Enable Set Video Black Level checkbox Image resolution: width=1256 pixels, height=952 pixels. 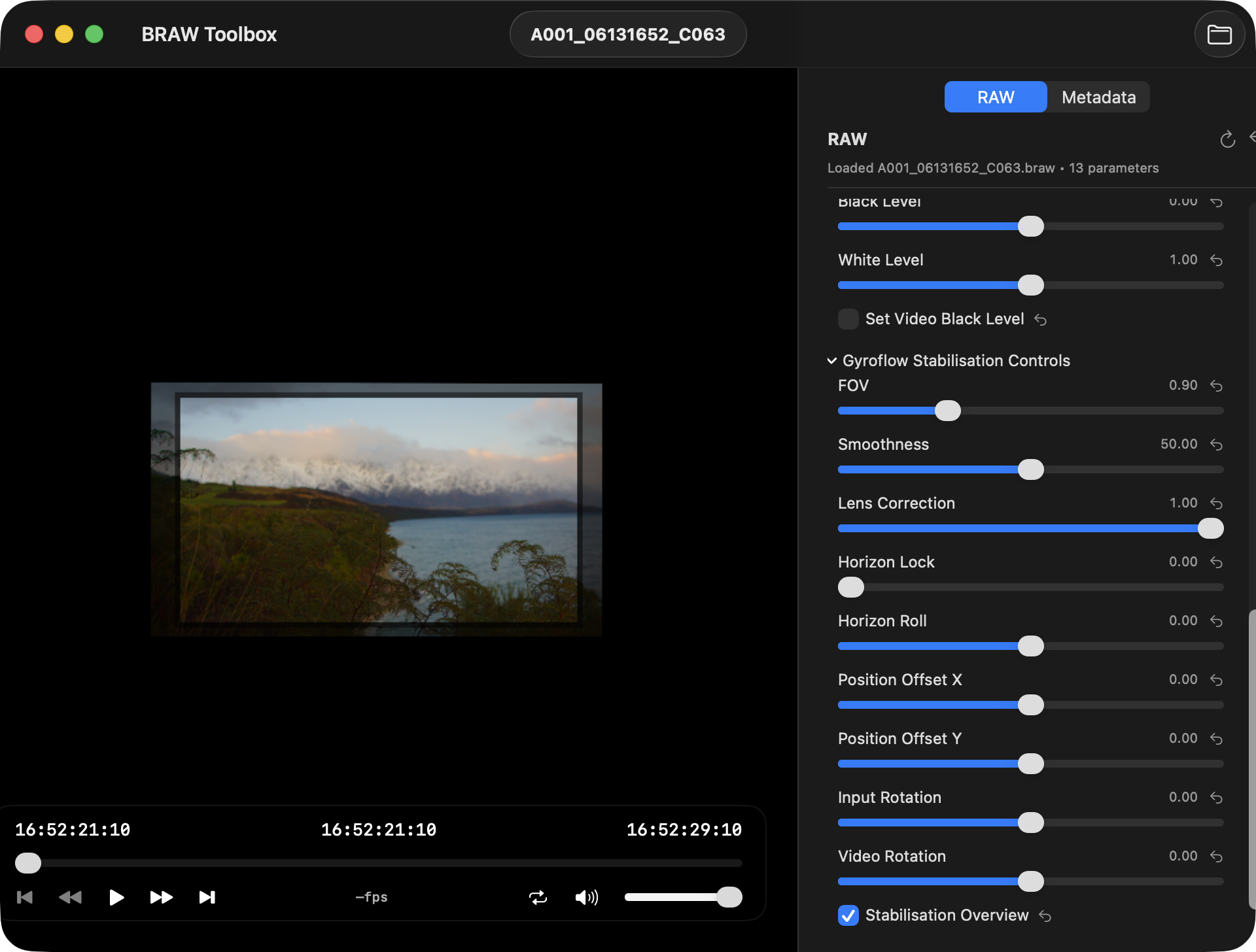(848, 319)
